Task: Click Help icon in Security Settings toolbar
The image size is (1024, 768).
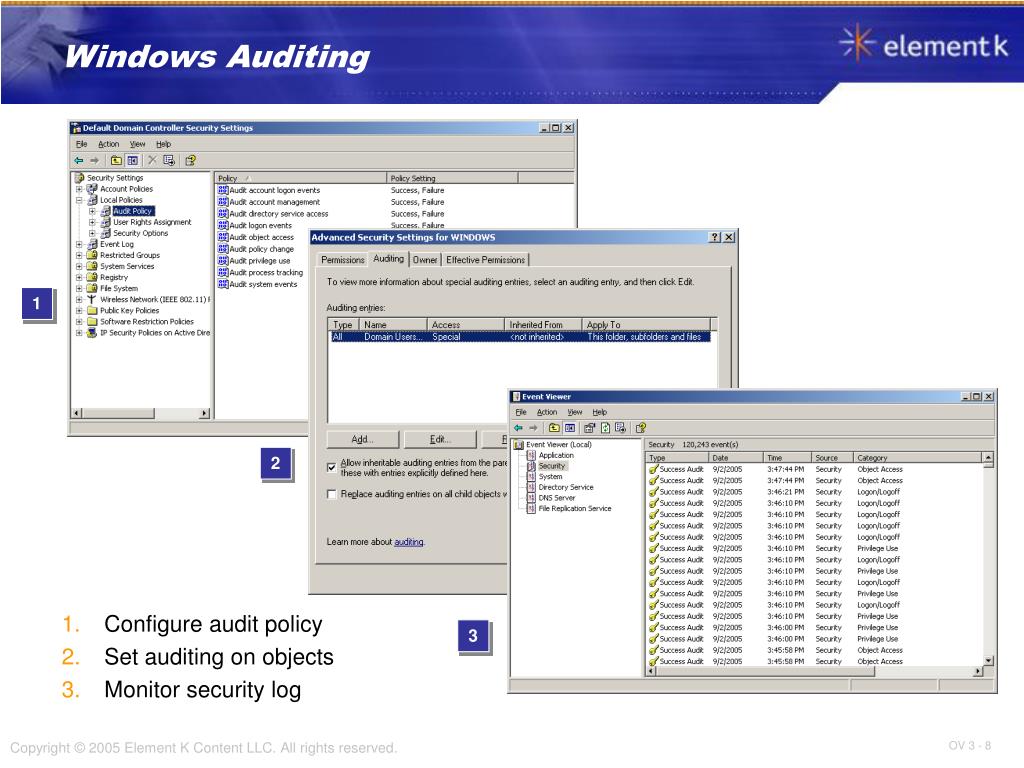Action: [x=190, y=161]
